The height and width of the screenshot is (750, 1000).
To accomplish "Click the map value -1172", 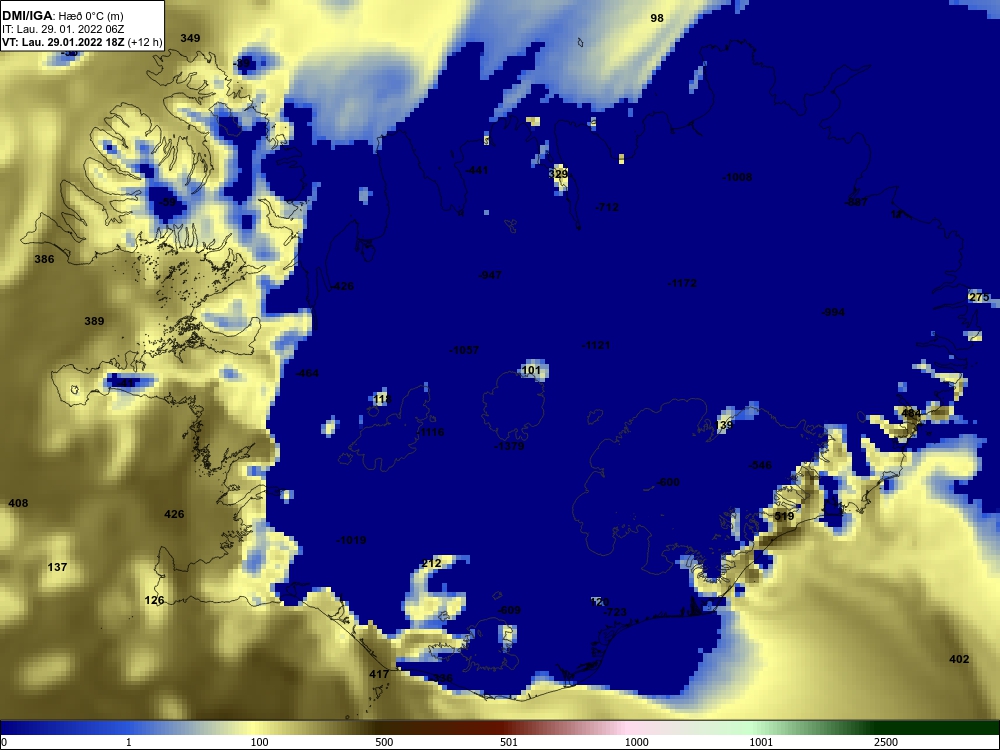I will click(682, 283).
